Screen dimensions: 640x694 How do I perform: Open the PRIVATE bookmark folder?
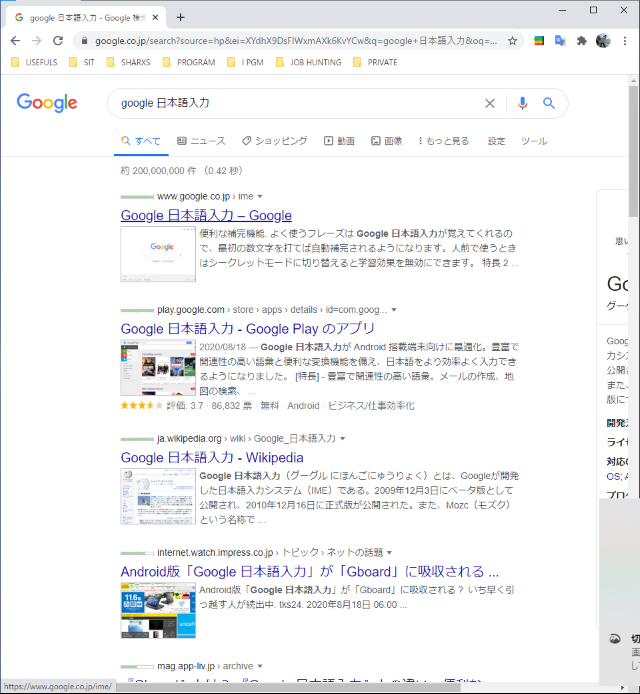(x=375, y=62)
